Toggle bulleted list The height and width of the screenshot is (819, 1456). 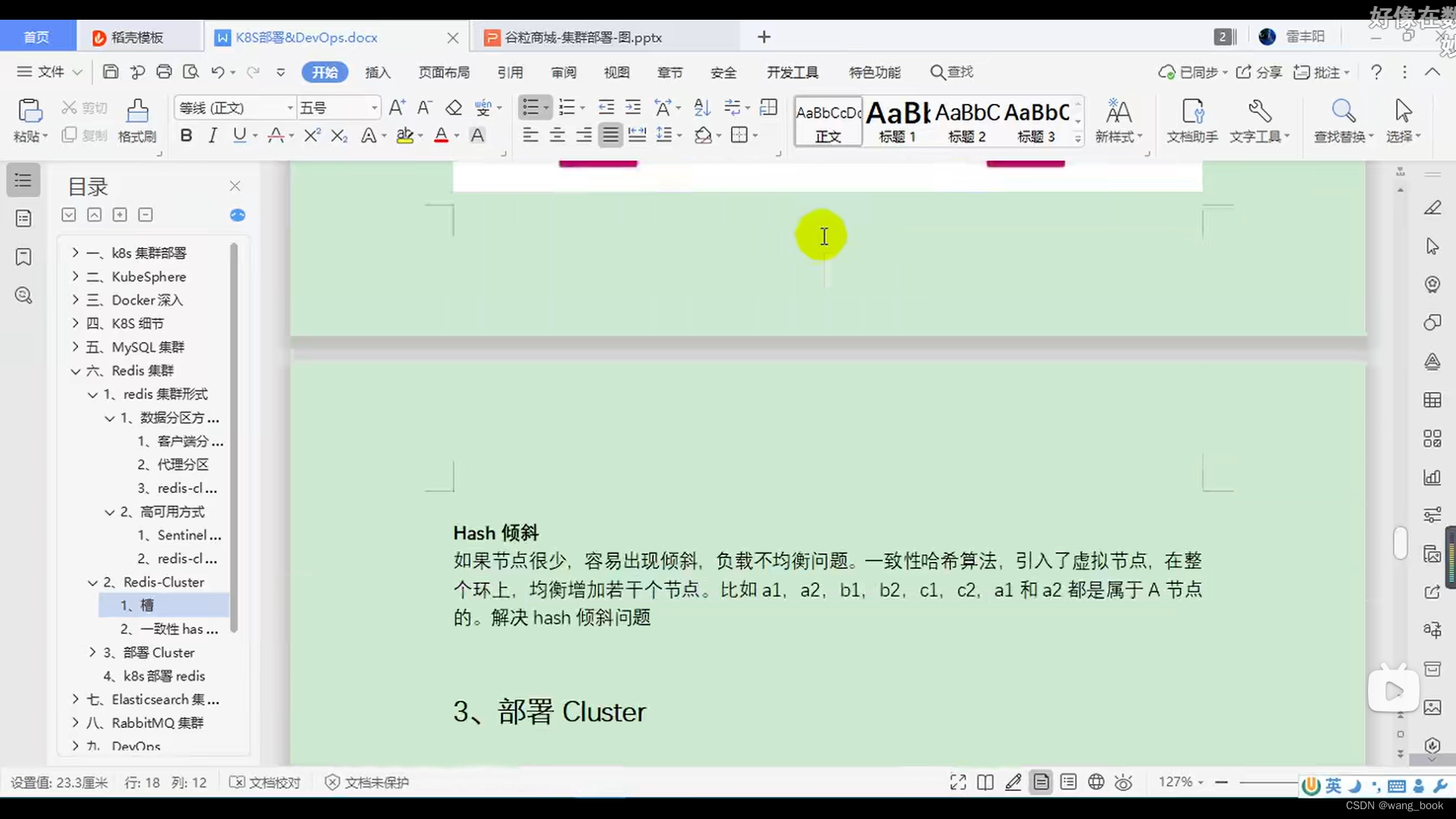(531, 108)
